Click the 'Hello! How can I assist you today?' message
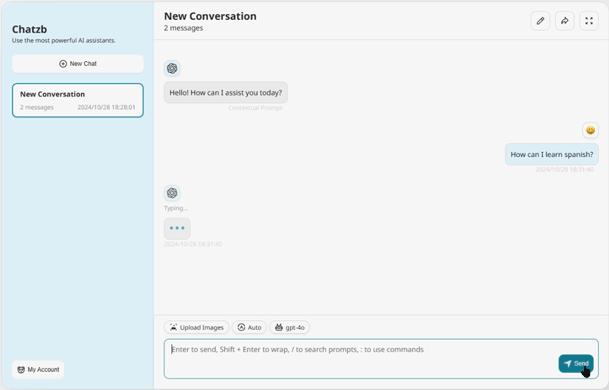This screenshot has width=609, height=390. coord(226,92)
